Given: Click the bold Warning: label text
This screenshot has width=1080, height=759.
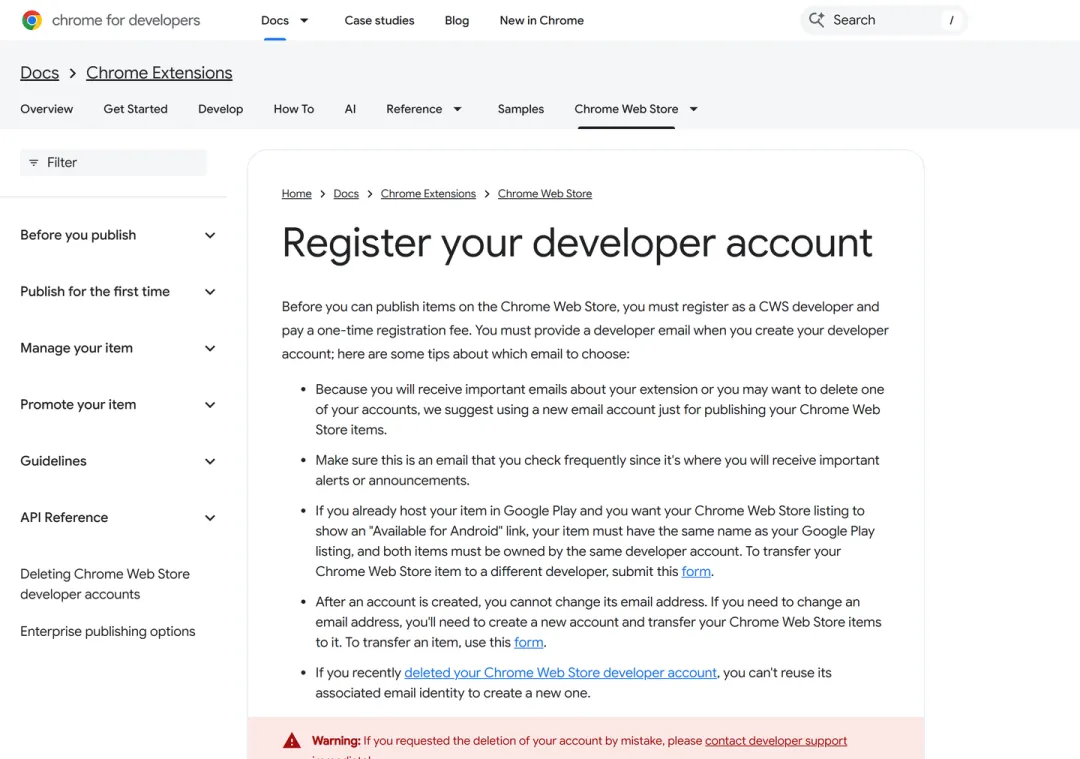Looking at the screenshot, I should click(336, 741).
